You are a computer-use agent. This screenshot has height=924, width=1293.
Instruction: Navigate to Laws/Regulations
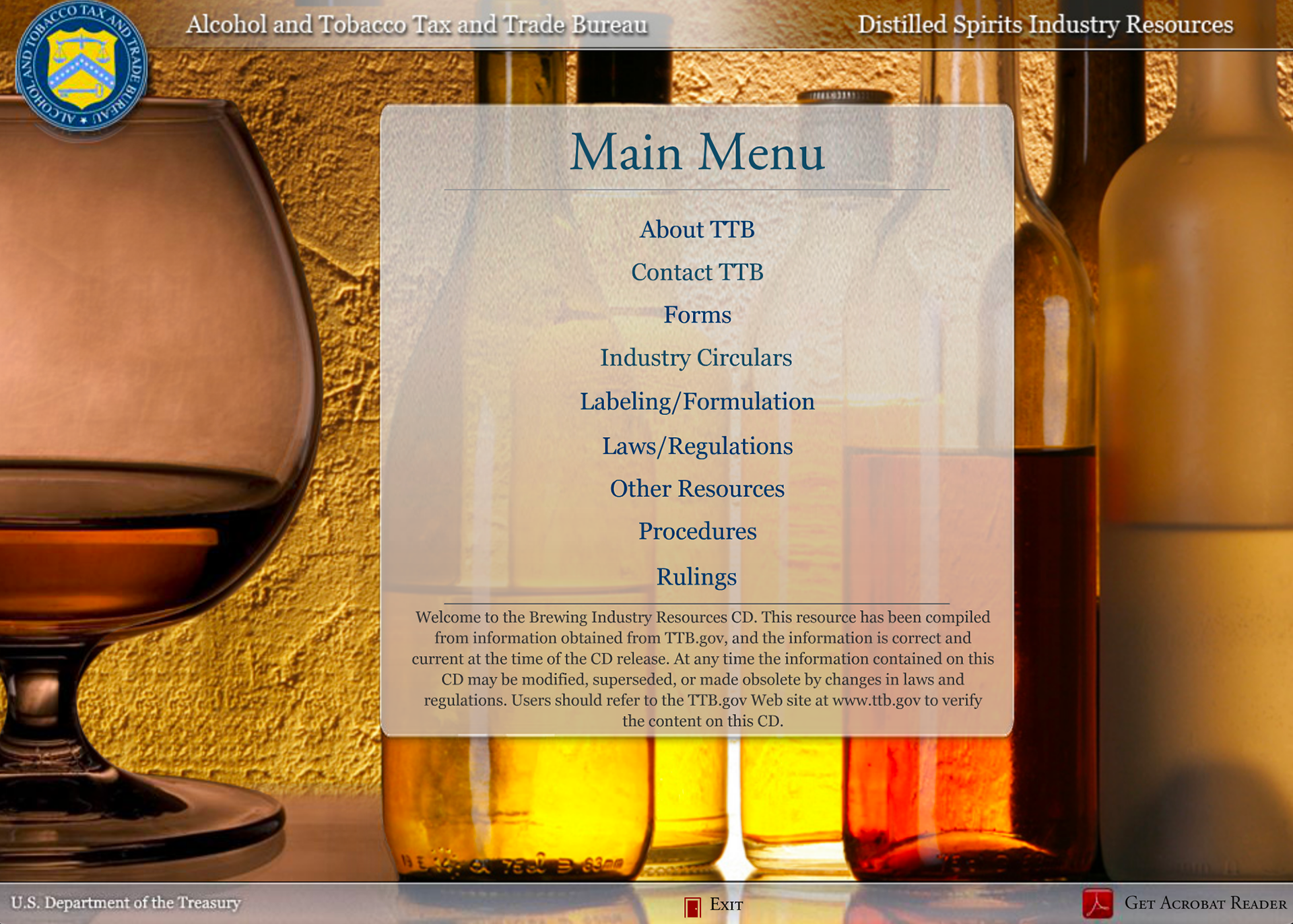coord(697,446)
